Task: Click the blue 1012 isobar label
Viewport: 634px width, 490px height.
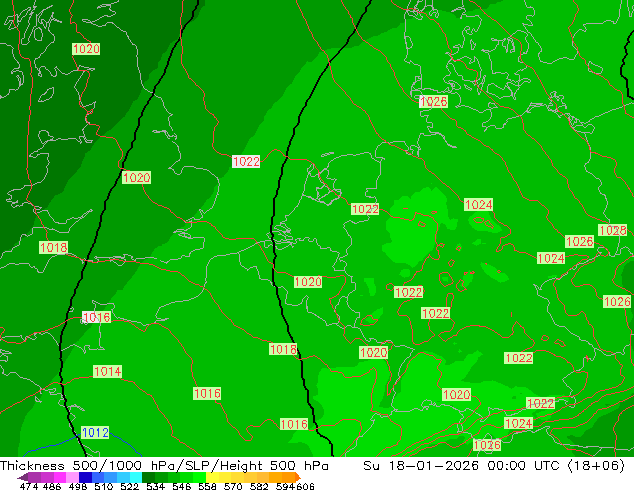Action: [x=95, y=433]
